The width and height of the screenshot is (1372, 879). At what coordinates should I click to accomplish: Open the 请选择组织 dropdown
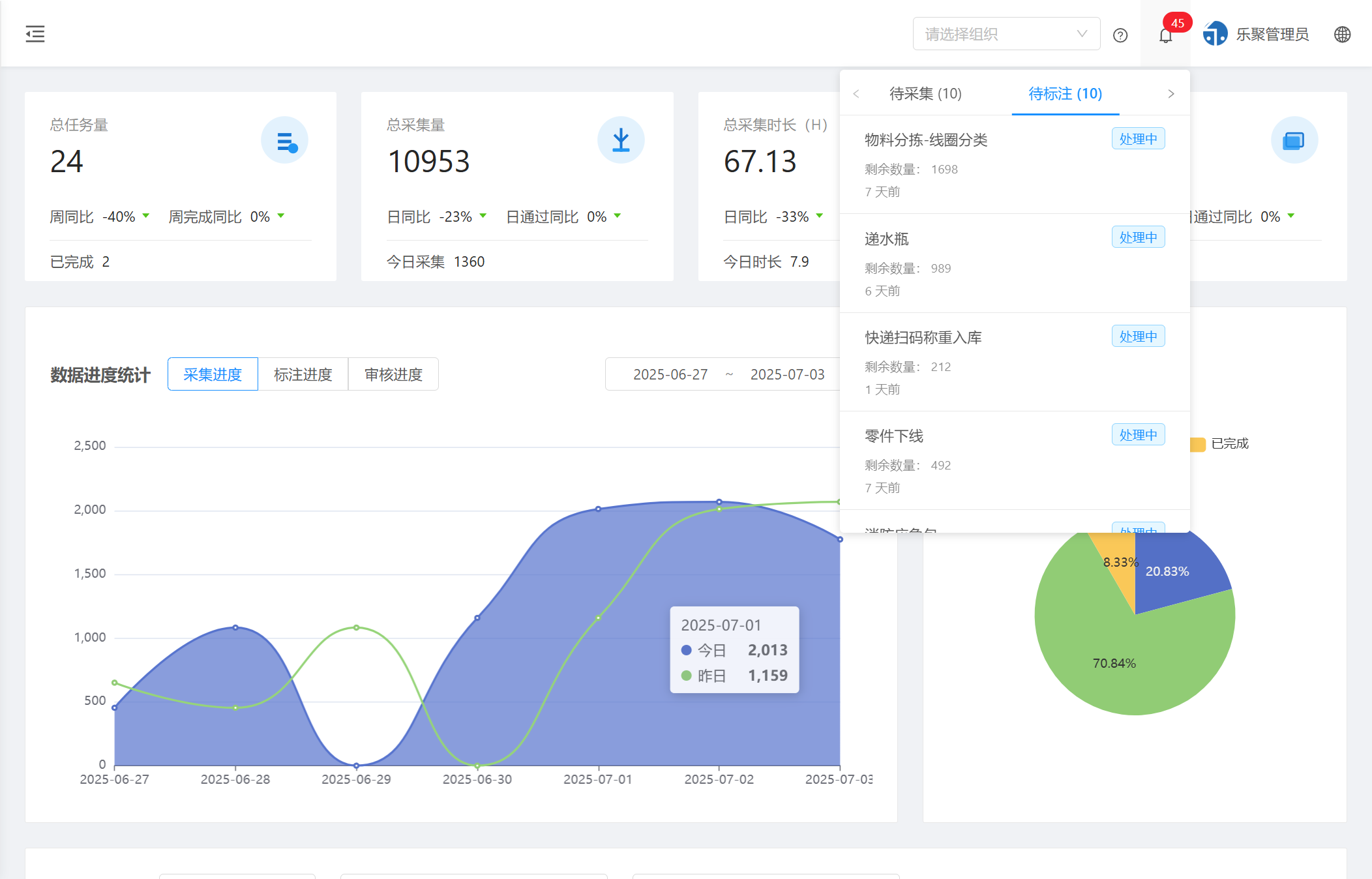coord(1006,34)
